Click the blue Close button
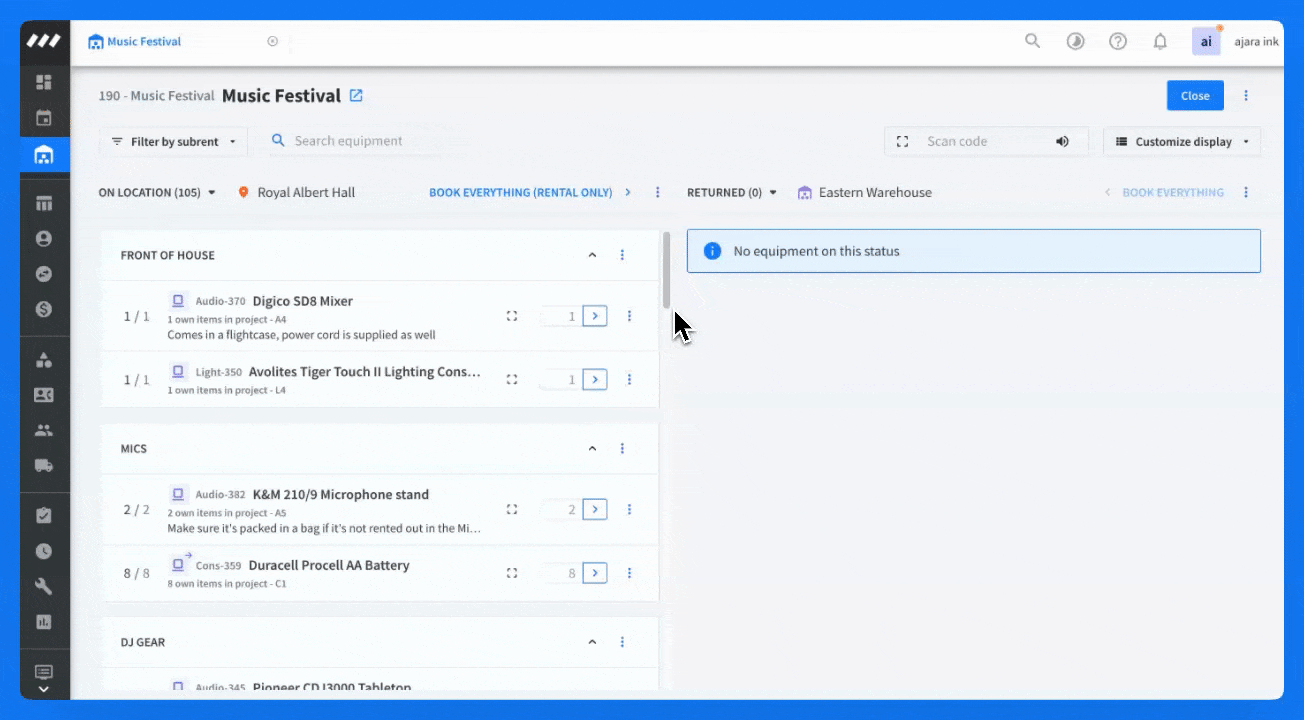The height and width of the screenshot is (720, 1304). 1194,96
